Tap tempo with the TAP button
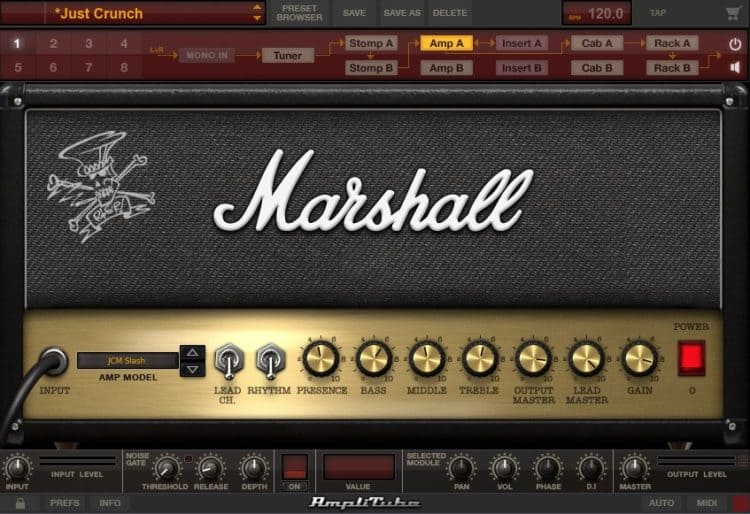 coord(658,13)
